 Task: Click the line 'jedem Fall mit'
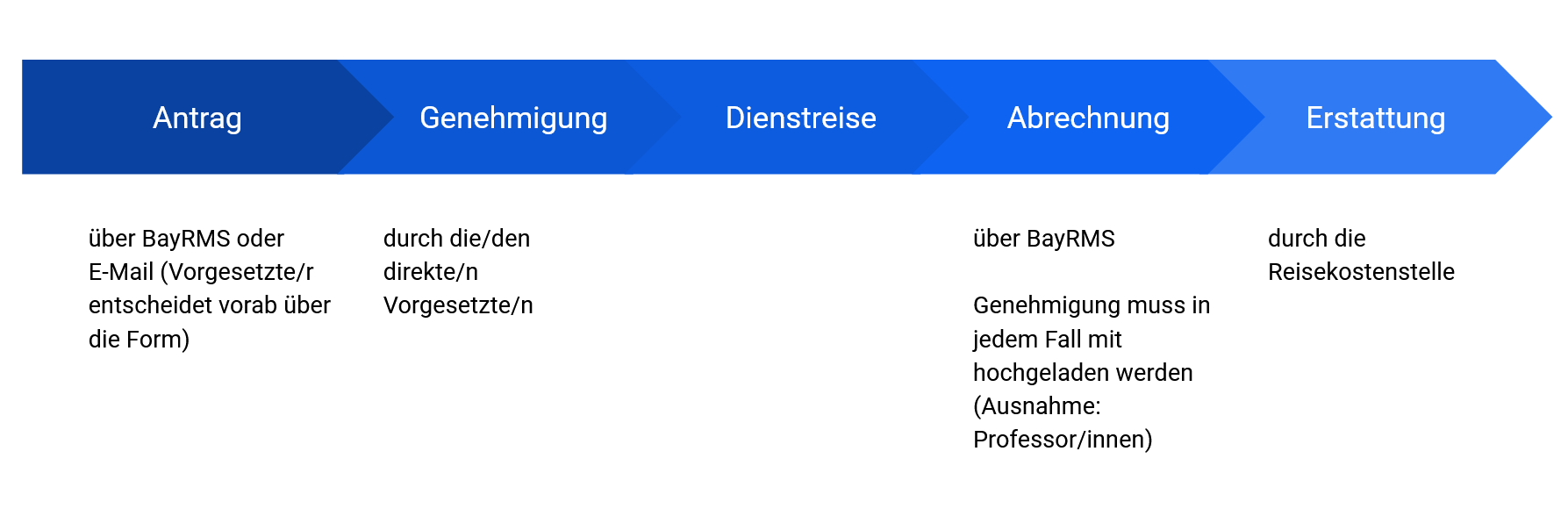[1047, 339]
